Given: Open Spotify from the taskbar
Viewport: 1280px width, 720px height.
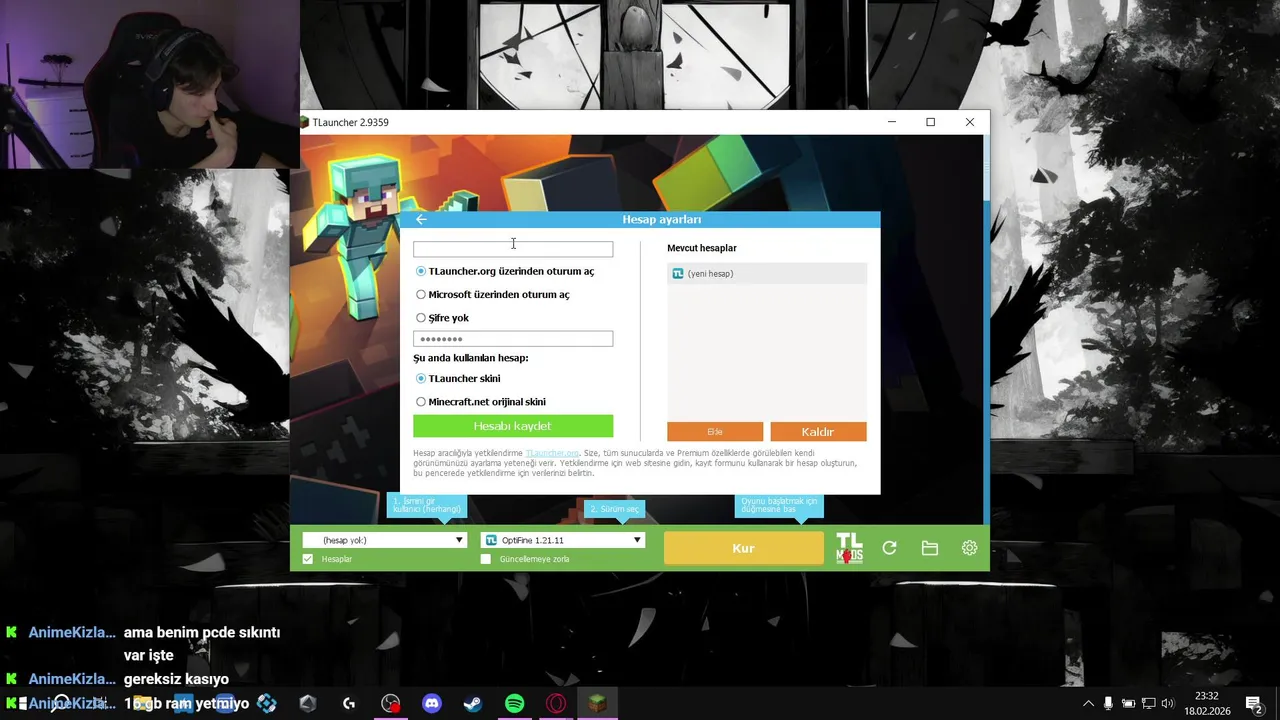Looking at the screenshot, I should pos(514,704).
